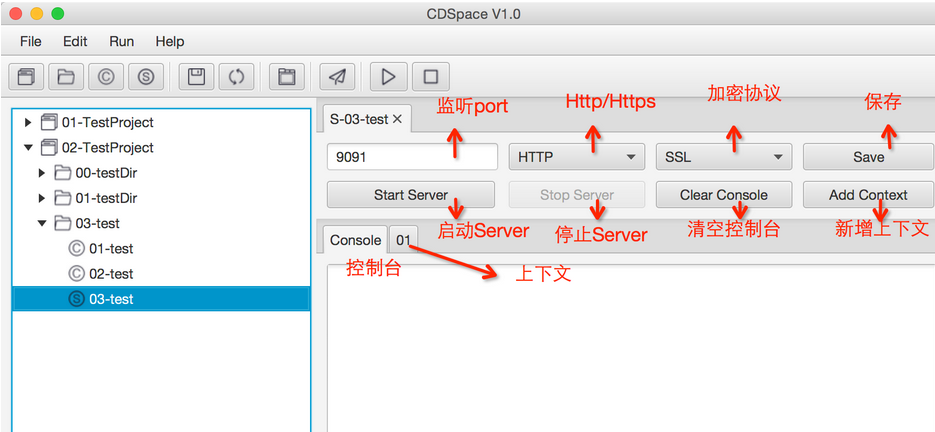Click the circled S toolbar icon

click(147, 76)
